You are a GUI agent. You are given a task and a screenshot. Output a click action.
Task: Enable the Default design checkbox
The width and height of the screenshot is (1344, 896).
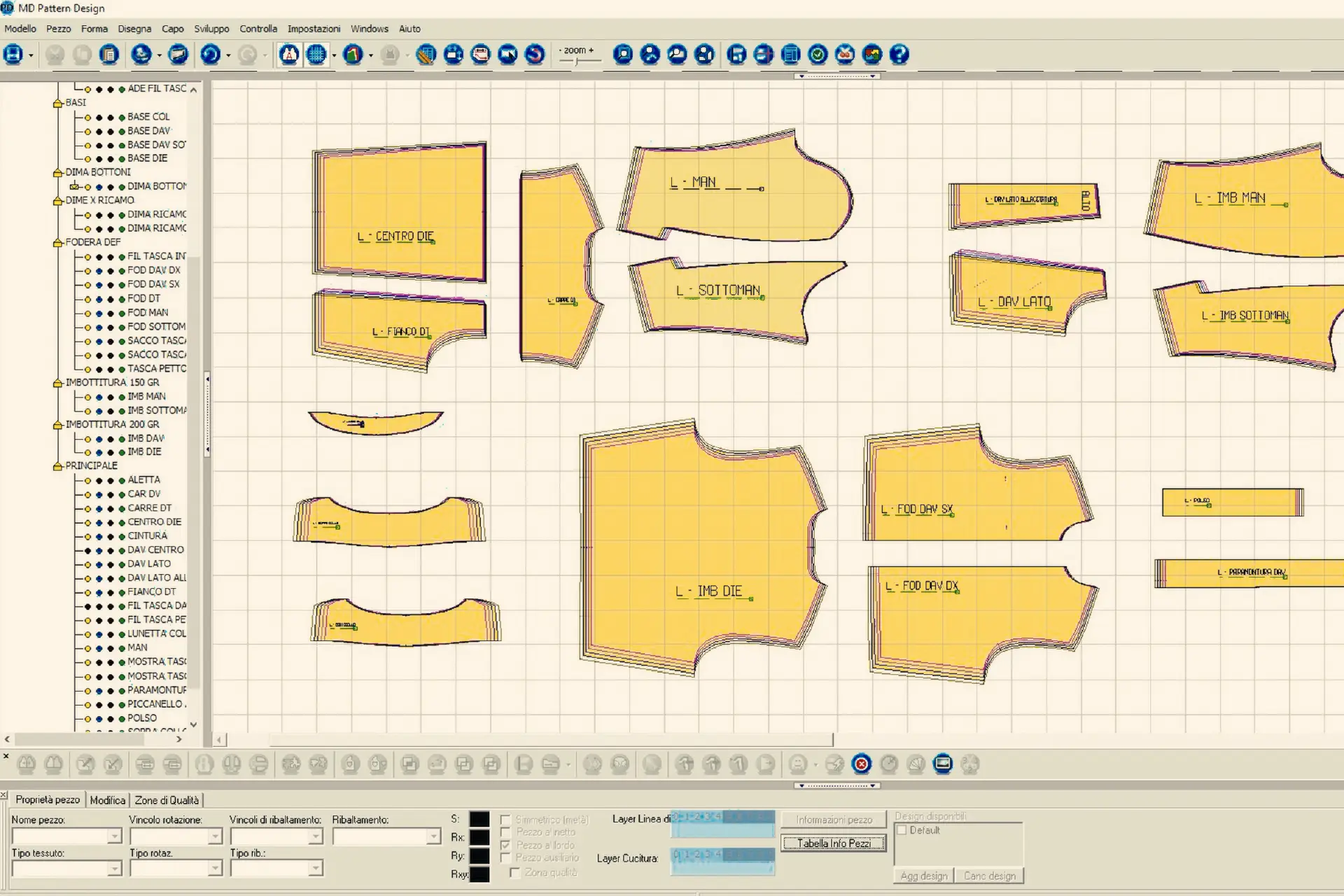[x=902, y=830]
